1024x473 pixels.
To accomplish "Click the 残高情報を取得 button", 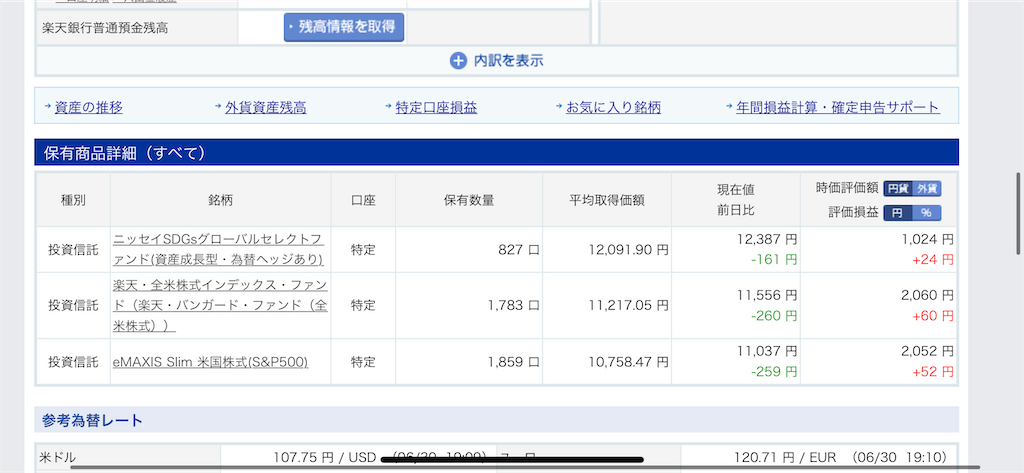I will (x=344, y=27).
